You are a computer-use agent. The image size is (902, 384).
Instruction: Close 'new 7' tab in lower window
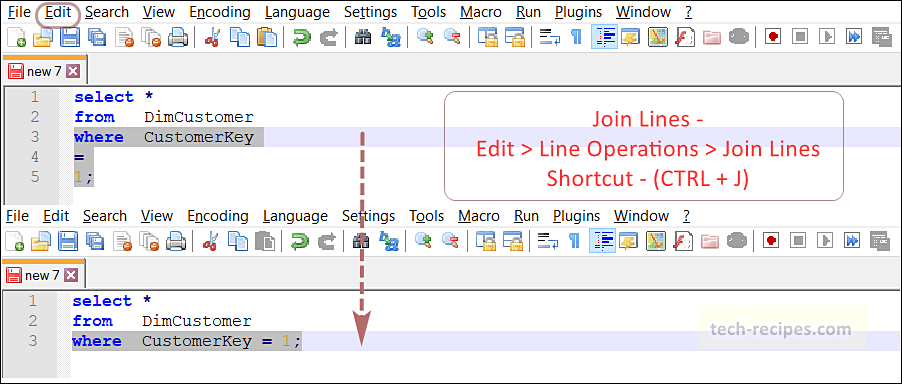point(71,275)
